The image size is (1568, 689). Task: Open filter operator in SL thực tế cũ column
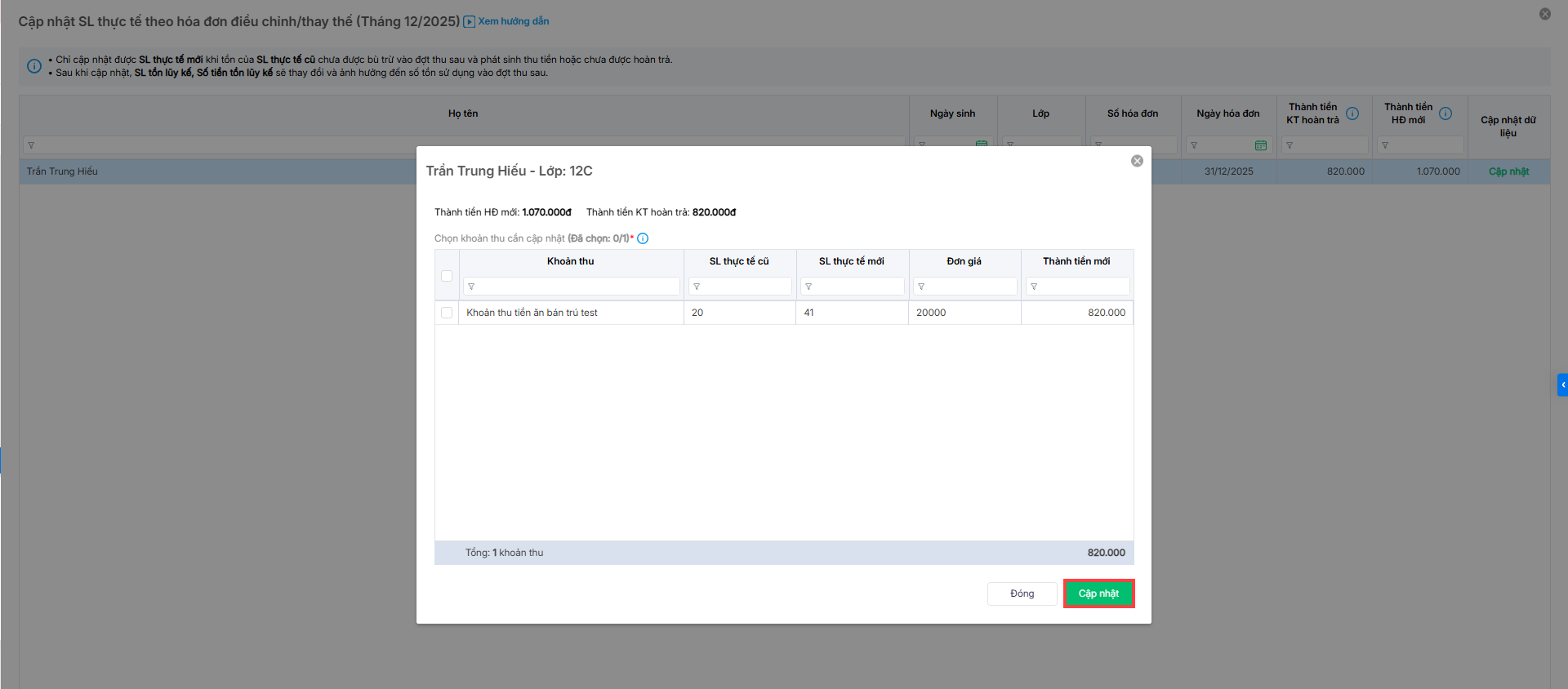click(x=697, y=287)
